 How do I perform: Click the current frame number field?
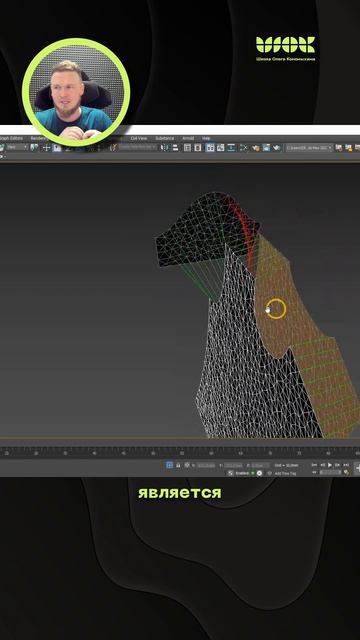coord(330,472)
